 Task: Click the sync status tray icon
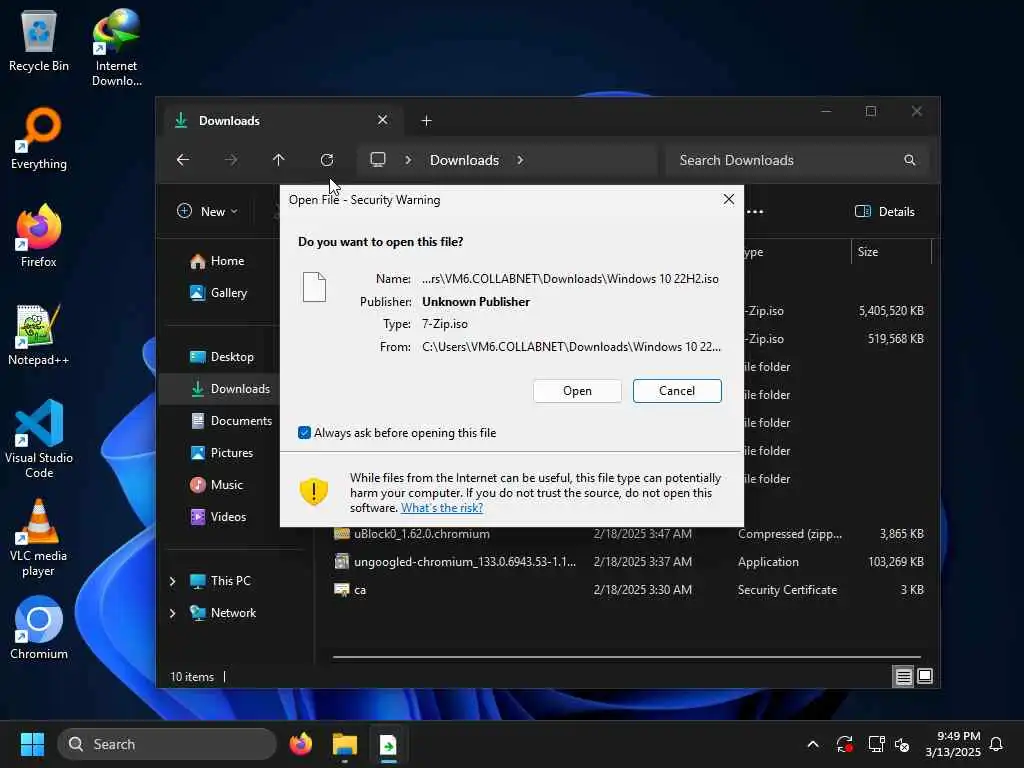pyautogui.click(x=844, y=744)
